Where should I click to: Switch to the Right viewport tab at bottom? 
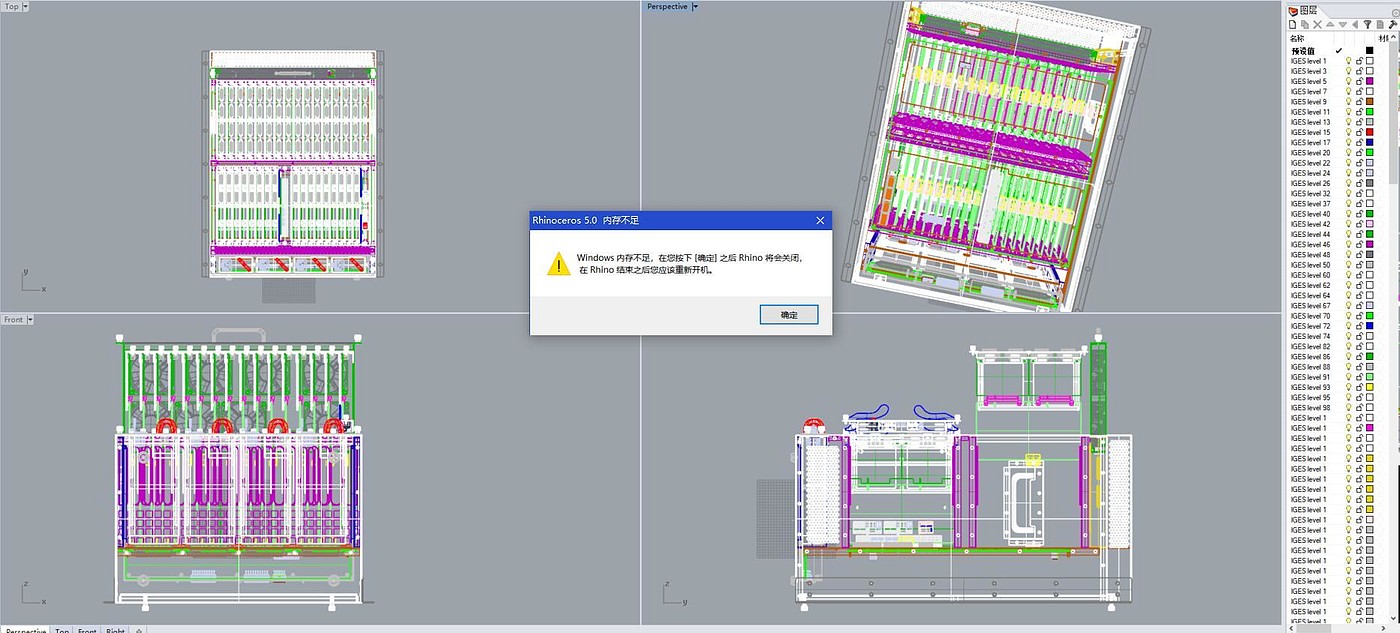tap(116, 630)
